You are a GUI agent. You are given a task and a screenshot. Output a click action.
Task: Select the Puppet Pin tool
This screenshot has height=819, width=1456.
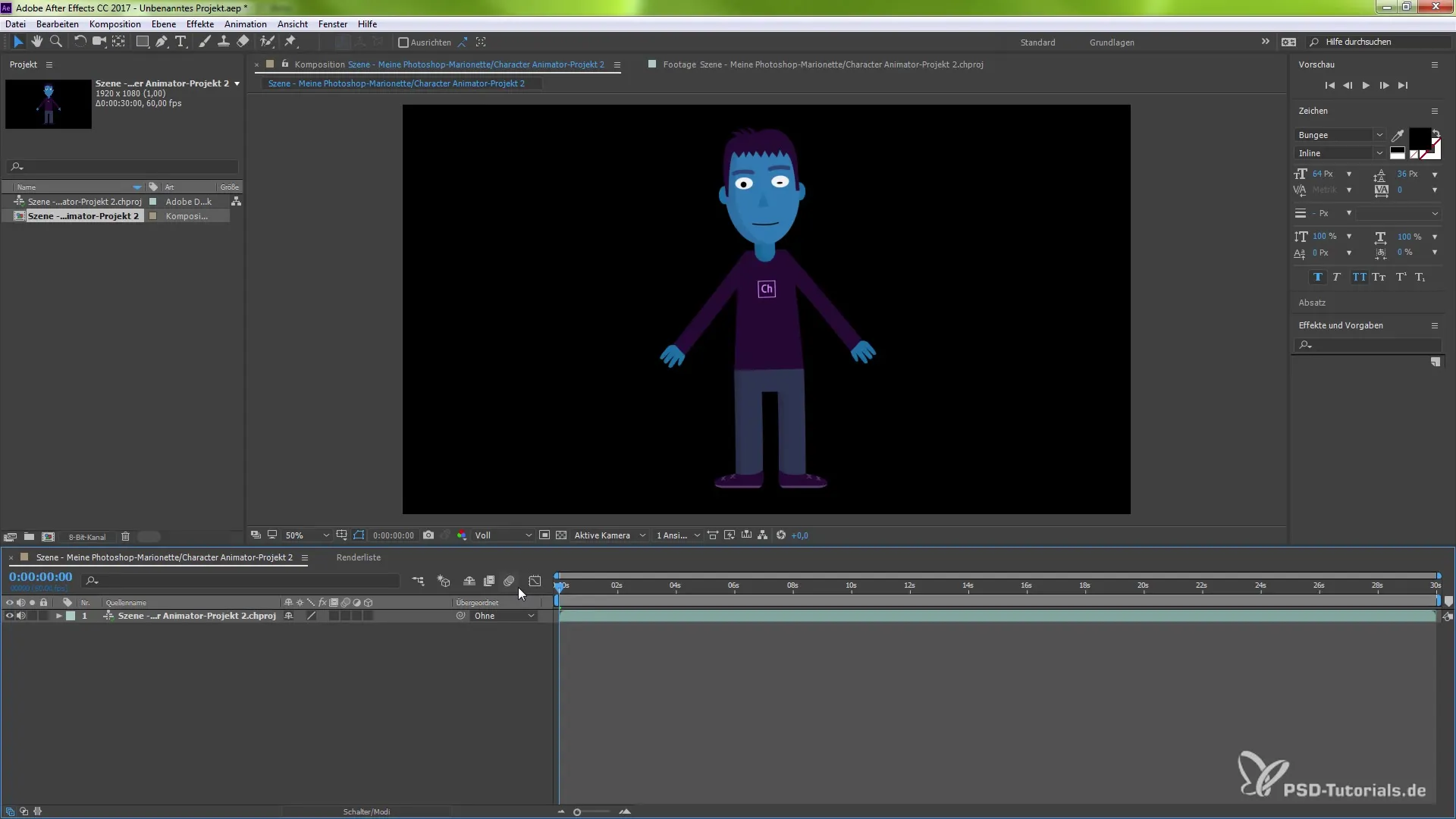[x=290, y=42]
